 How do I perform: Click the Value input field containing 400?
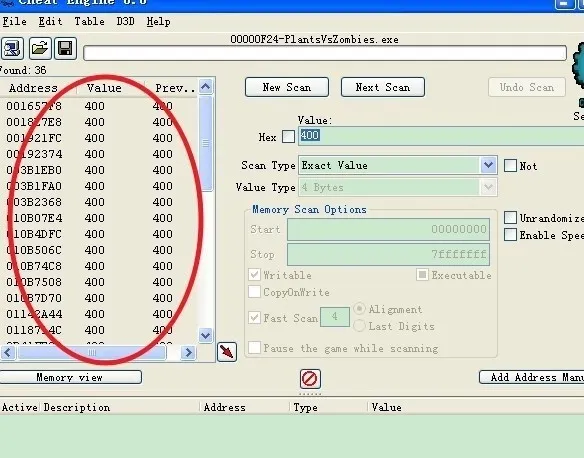pyautogui.click(x=441, y=136)
